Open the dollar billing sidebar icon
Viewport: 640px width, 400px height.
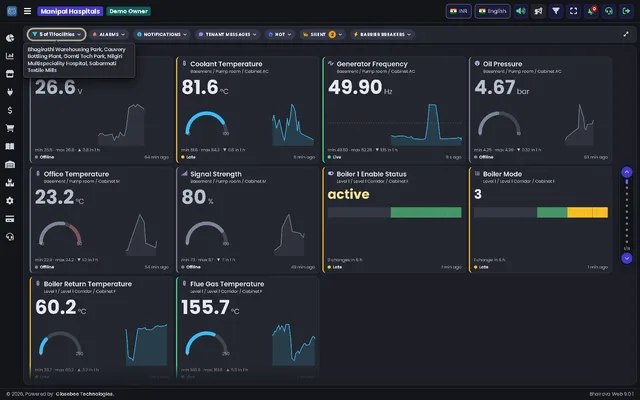[x=10, y=110]
